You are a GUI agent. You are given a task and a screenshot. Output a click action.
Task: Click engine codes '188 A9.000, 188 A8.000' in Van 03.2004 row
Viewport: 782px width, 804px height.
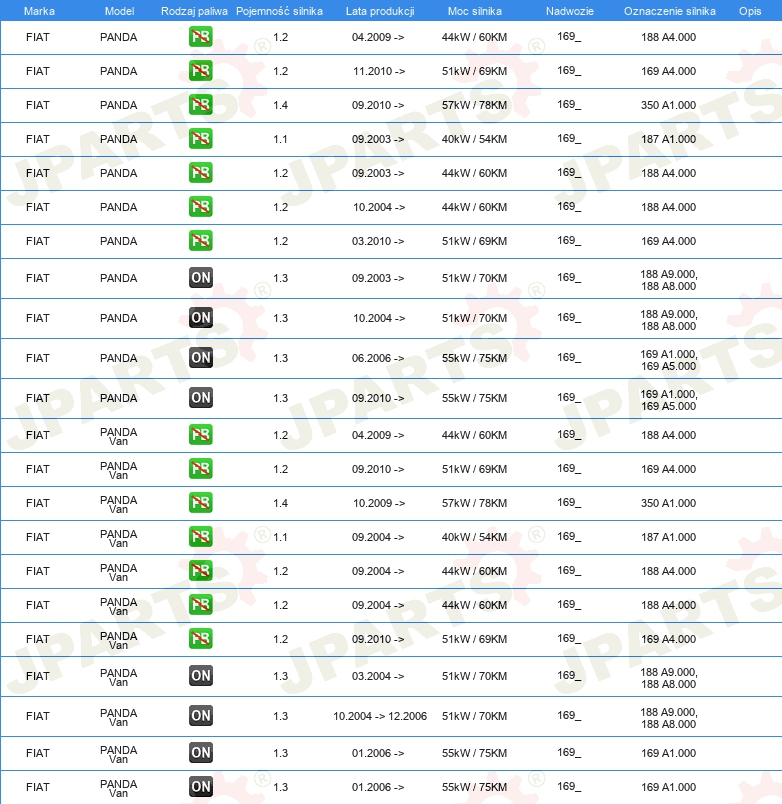pyautogui.click(x=669, y=678)
